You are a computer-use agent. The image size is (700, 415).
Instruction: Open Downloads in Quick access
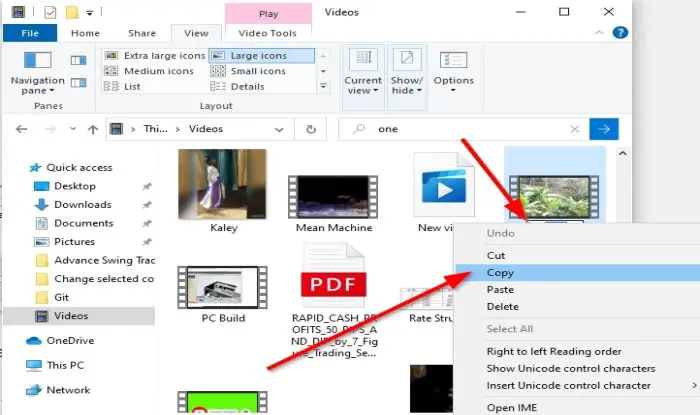[83, 205]
